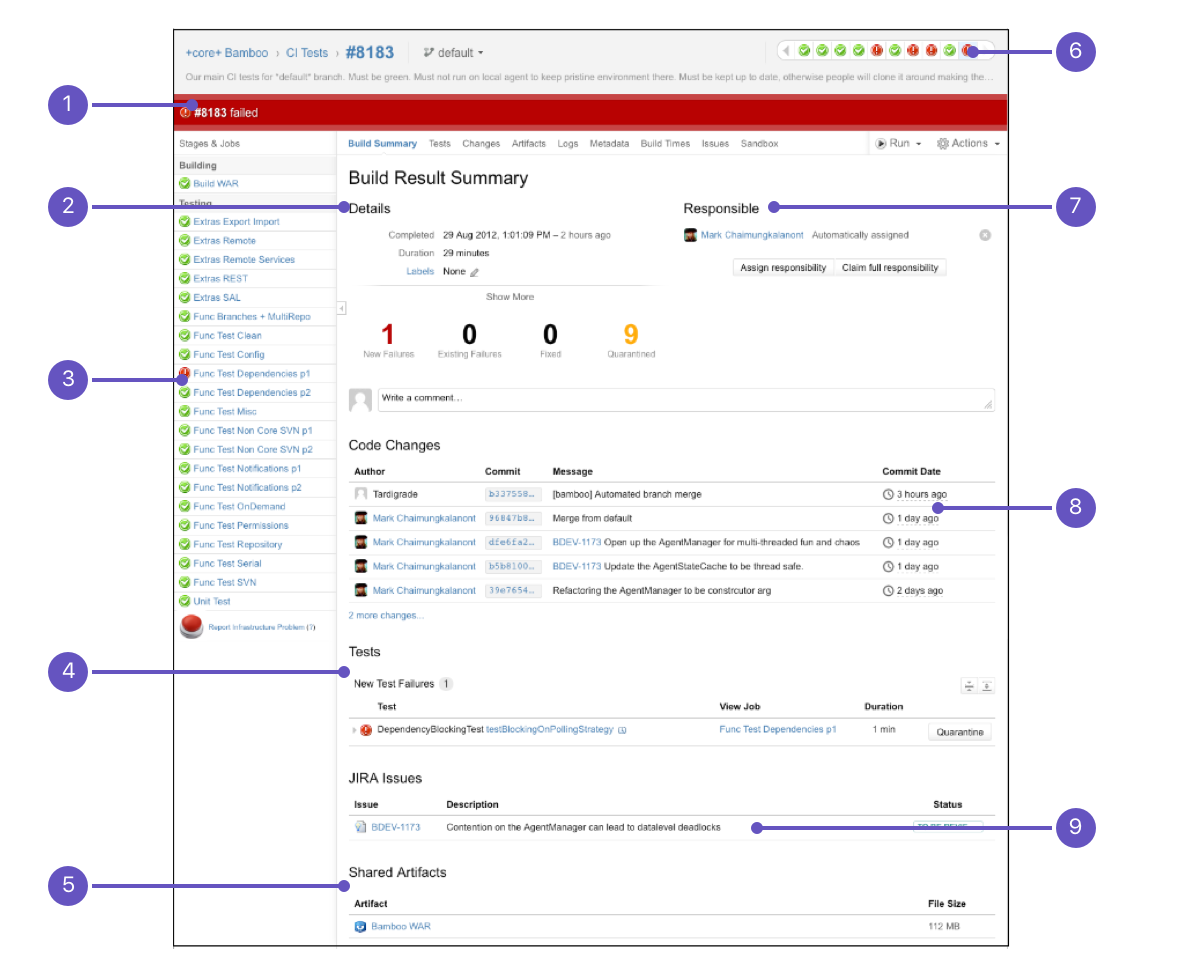Image resolution: width=1200 pixels, height=967 pixels.
Task: Switch to the Changes tab
Action: tap(481, 144)
